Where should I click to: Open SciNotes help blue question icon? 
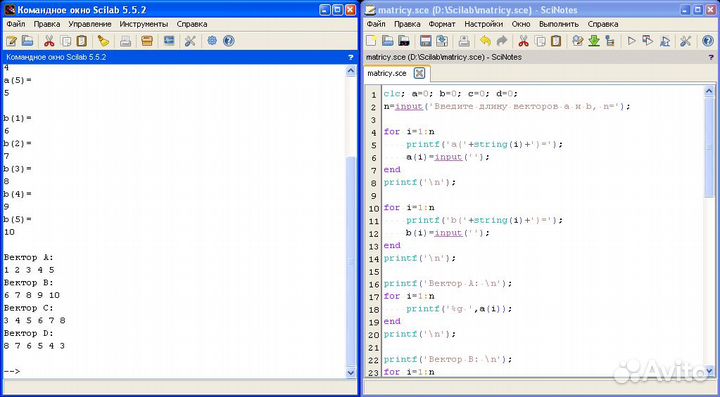[x=708, y=41]
